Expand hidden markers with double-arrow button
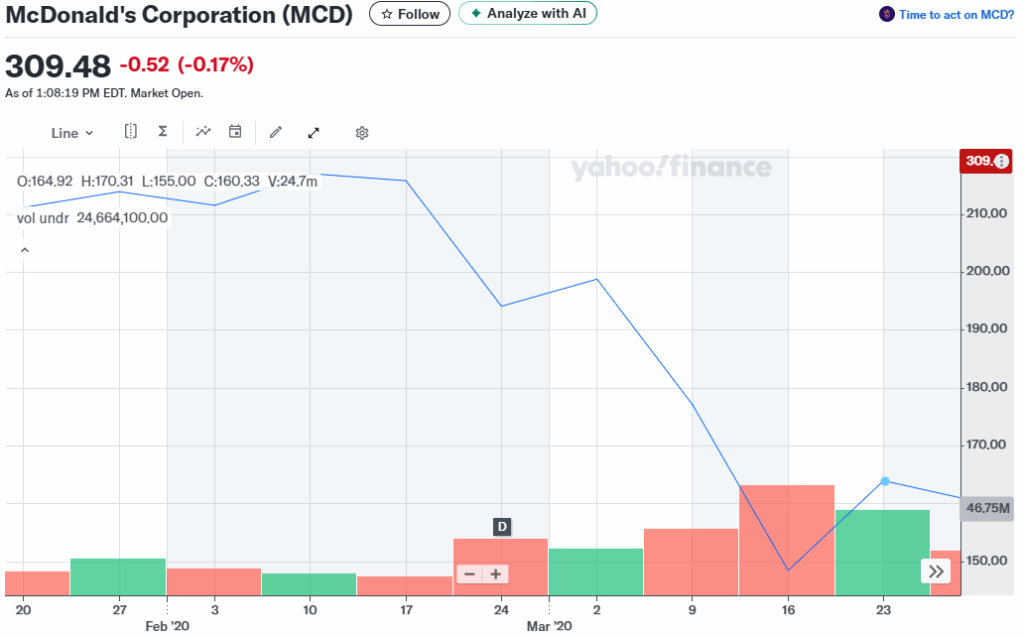1024x638 pixels. tap(935, 569)
